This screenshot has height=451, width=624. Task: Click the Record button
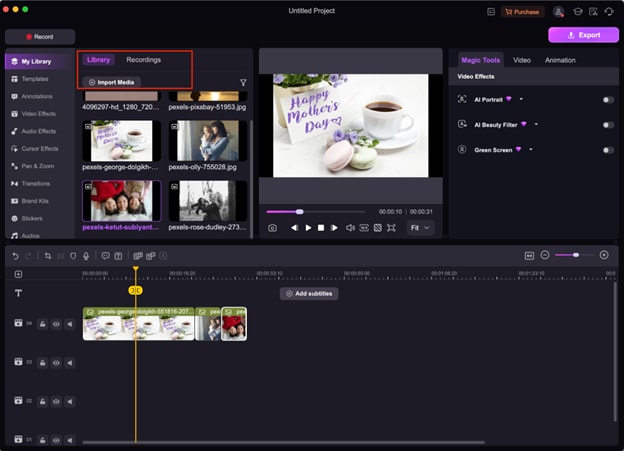click(x=40, y=37)
